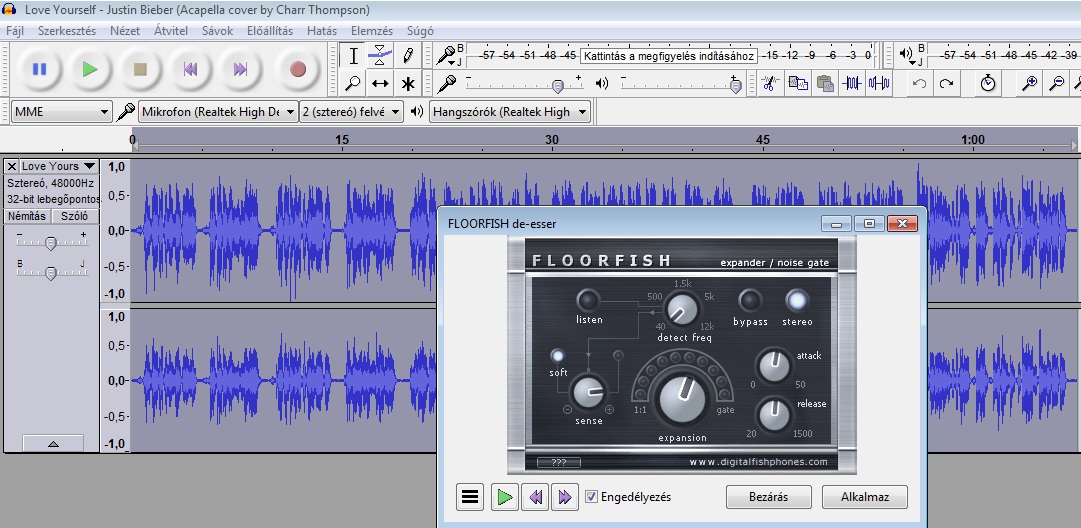
Task: Open the Hangszórók playback device dropdown
Action: tap(510, 112)
